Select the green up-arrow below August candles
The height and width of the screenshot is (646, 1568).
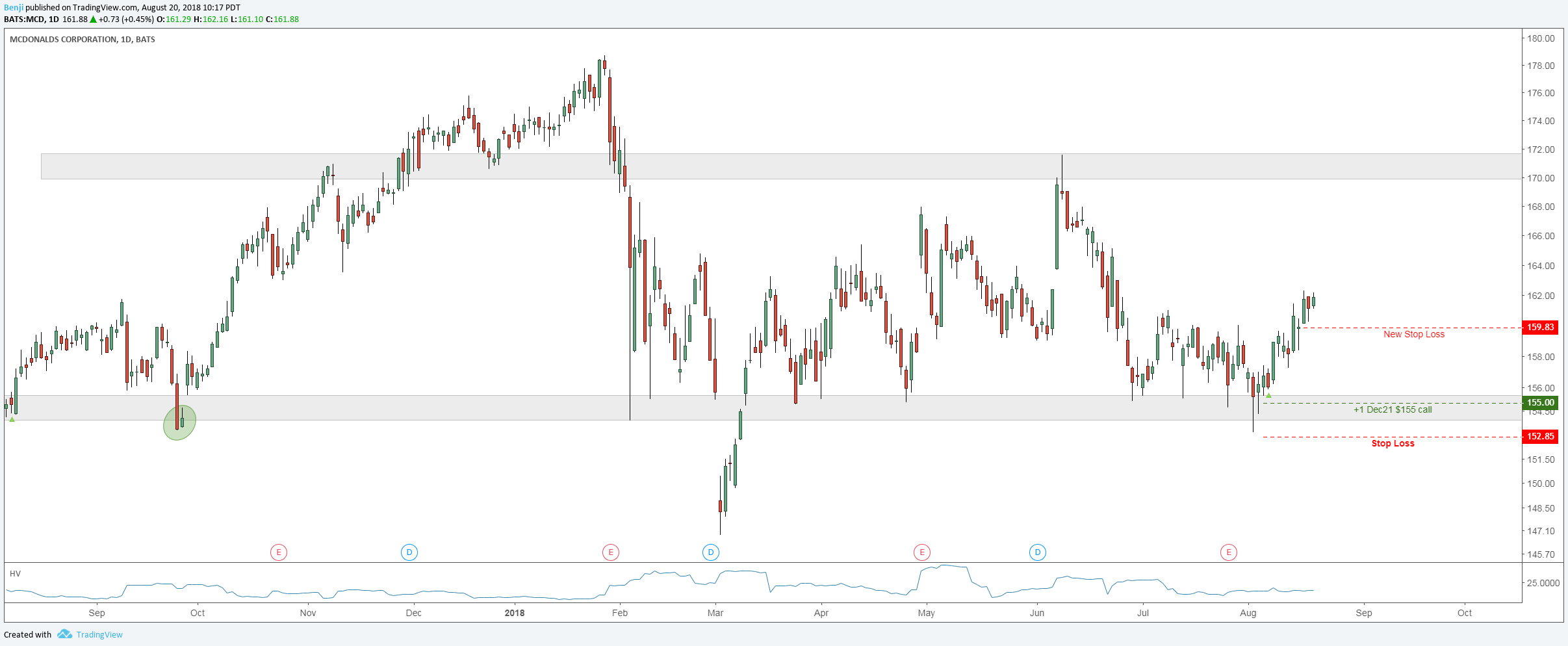[x=1268, y=395]
